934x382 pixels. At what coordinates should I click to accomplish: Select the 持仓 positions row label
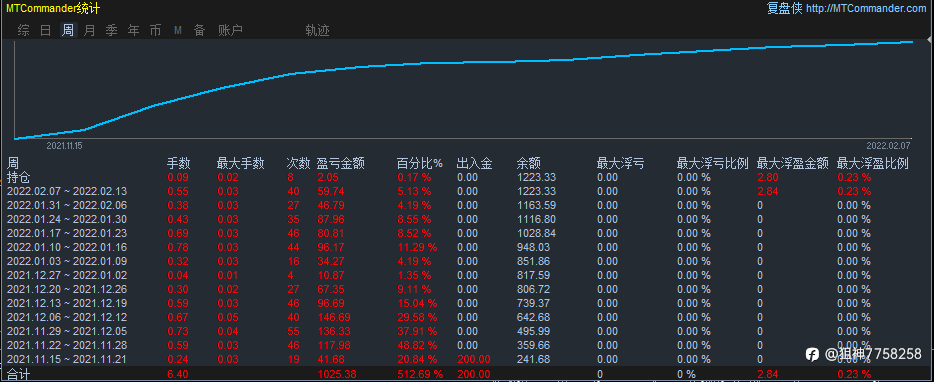[18, 177]
